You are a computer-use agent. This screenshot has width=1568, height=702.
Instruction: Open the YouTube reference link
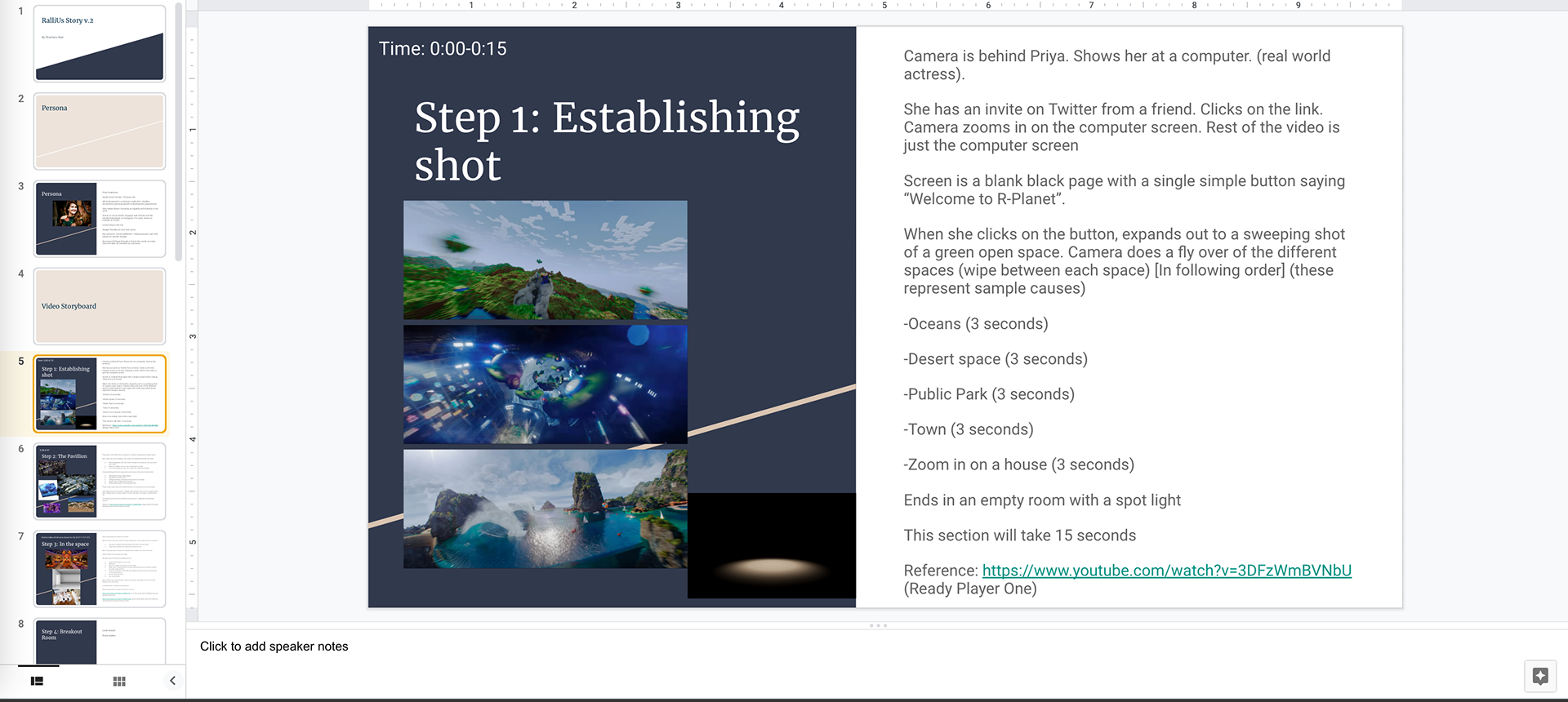tap(1166, 571)
